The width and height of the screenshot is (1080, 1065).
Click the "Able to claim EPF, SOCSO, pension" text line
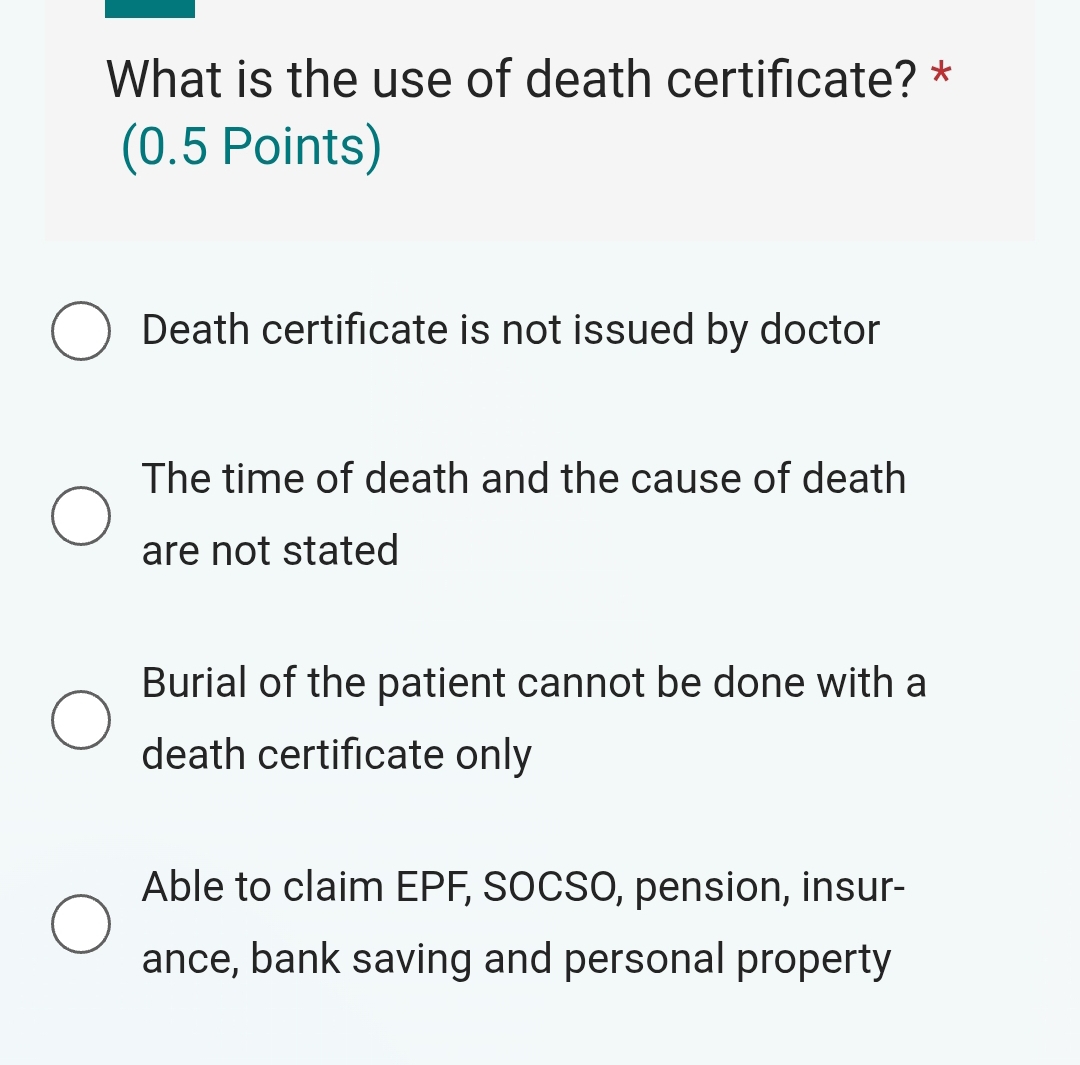pos(523,887)
